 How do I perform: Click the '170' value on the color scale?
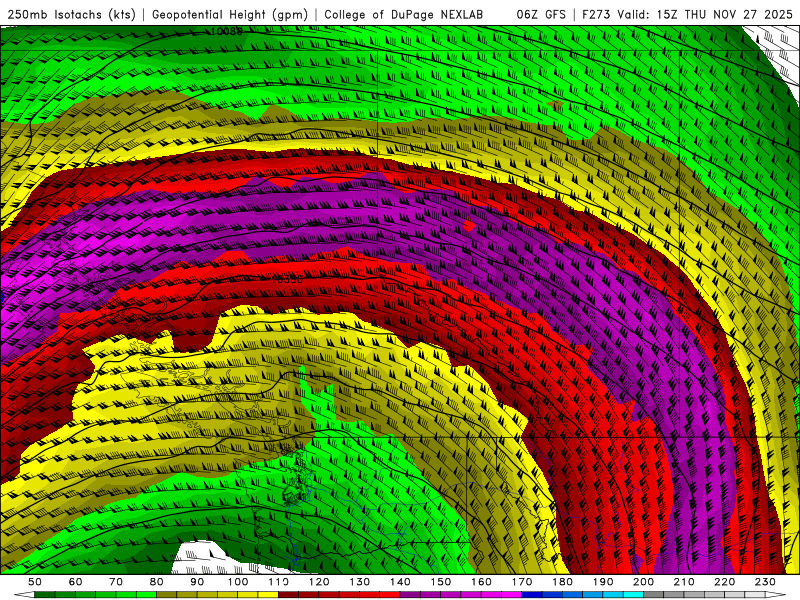[x=522, y=582]
